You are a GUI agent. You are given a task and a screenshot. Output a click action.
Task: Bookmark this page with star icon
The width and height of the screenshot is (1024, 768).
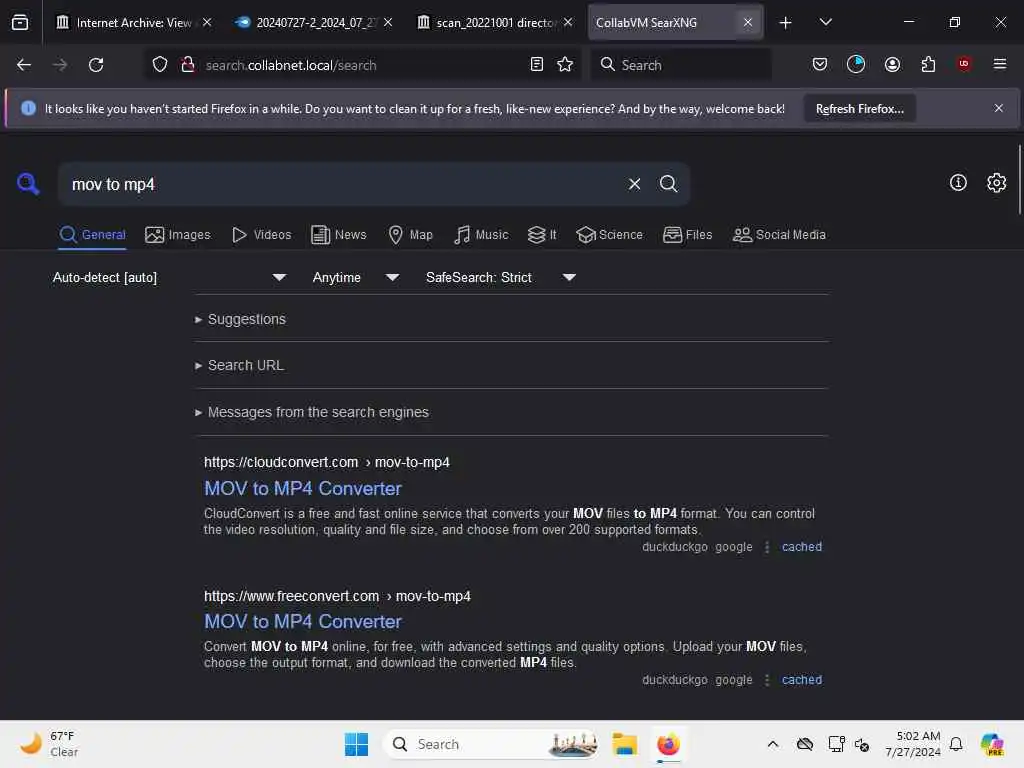pos(565,65)
